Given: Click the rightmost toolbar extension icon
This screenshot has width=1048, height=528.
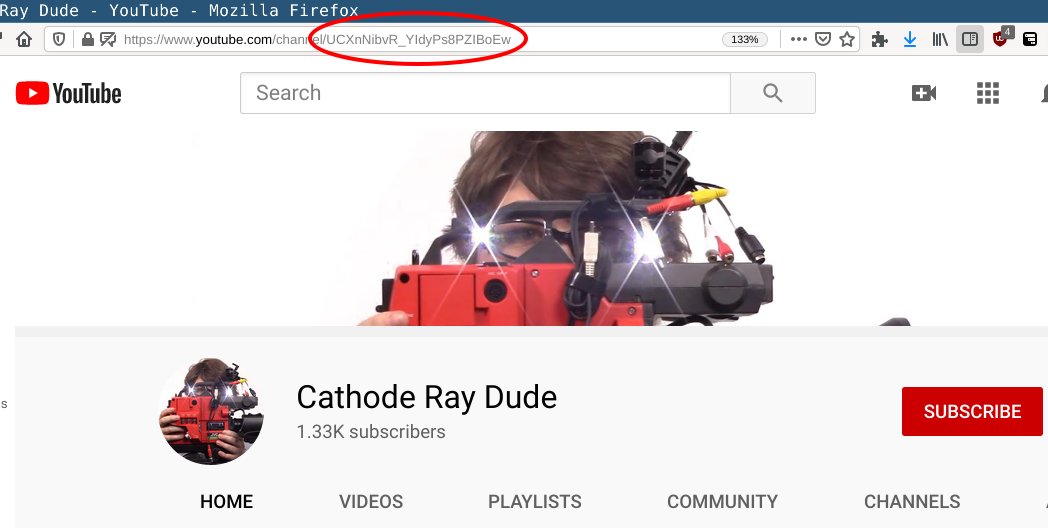Looking at the screenshot, I should 1030,39.
